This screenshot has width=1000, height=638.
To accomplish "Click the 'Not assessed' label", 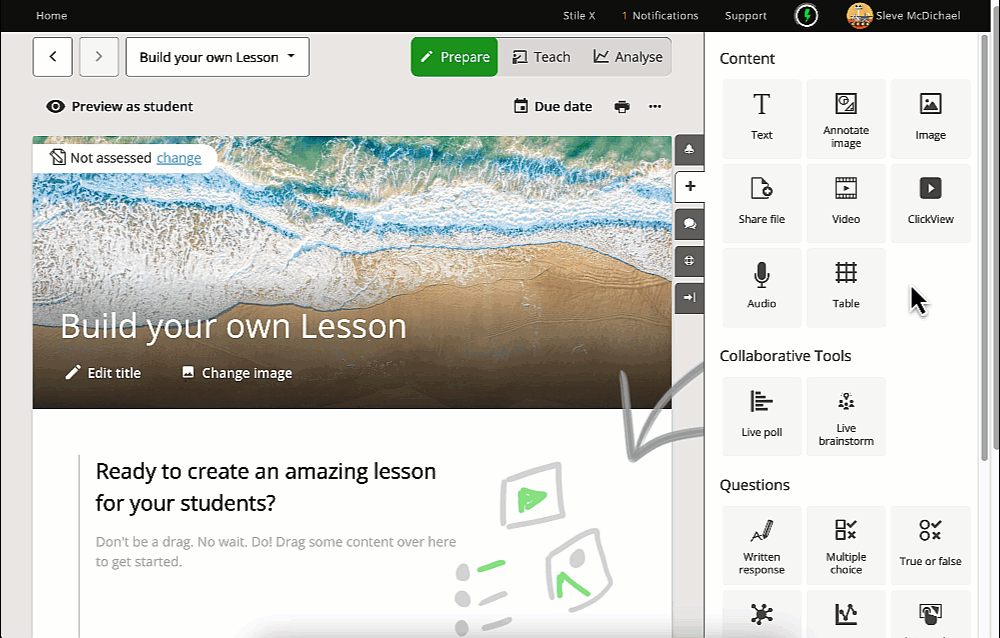I will (x=110, y=158).
